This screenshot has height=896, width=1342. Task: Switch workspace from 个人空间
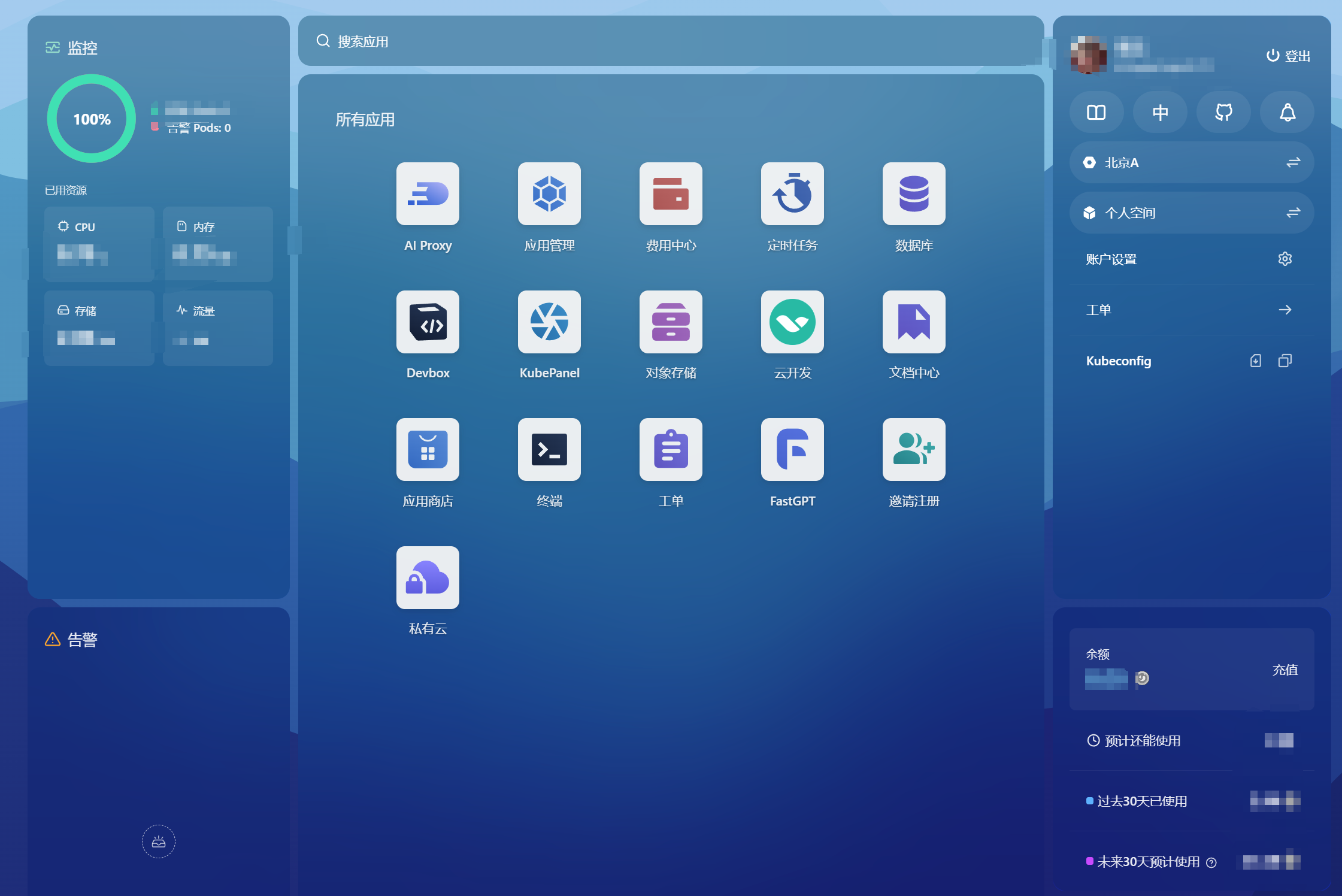point(1192,213)
